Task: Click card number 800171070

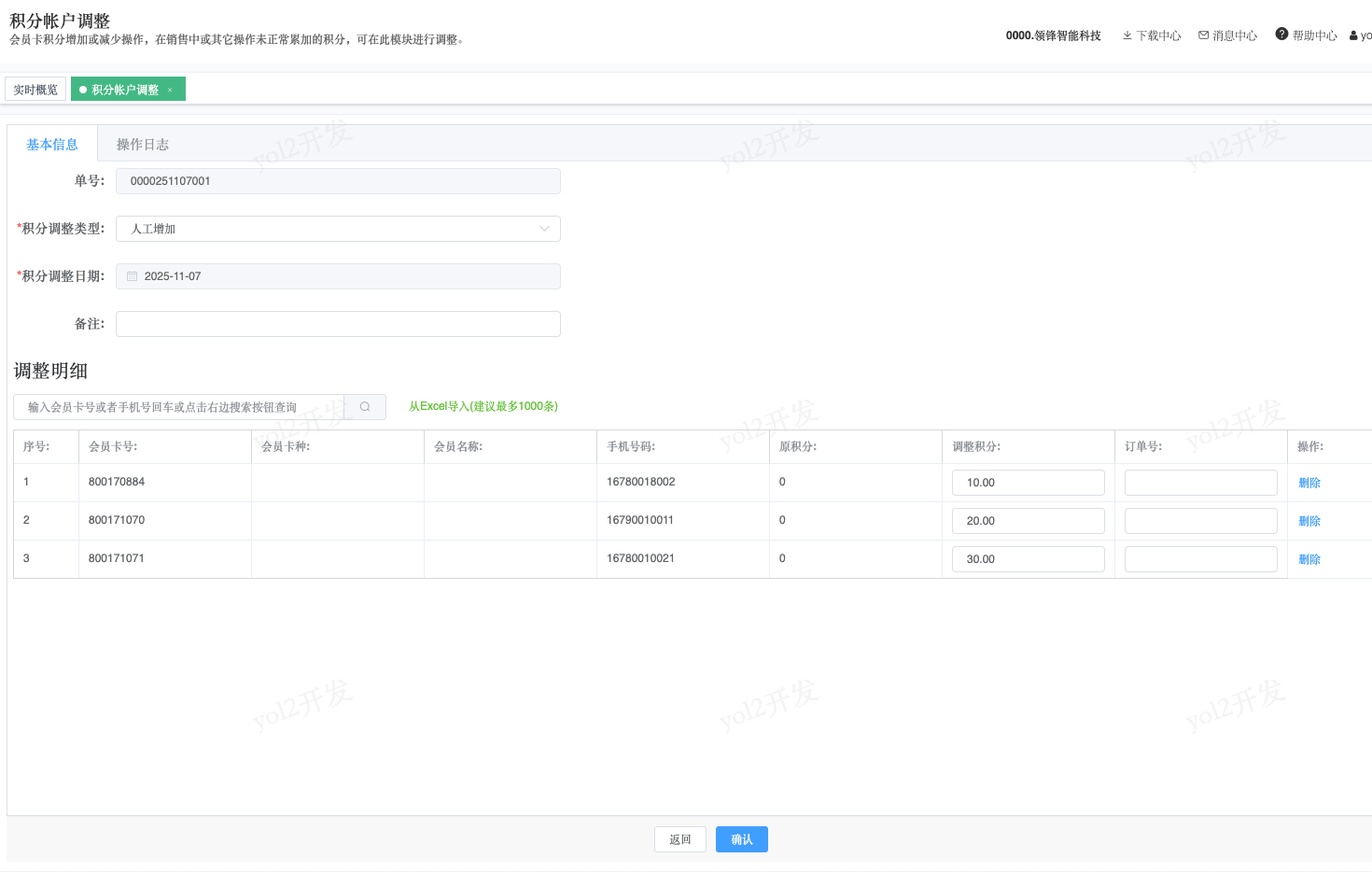Action: pyautogui.click(x=117, y=520)
